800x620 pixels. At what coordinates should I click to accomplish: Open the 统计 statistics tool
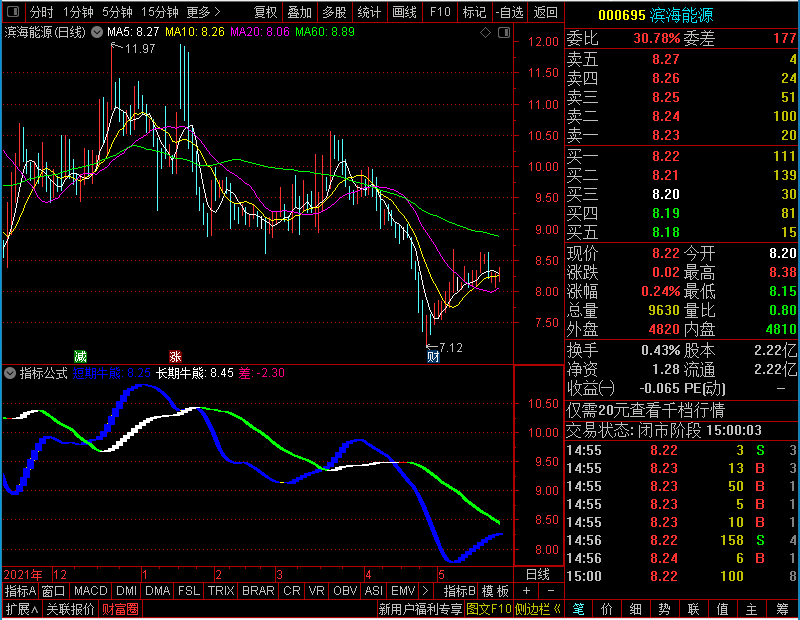click(x=369, y=12)
